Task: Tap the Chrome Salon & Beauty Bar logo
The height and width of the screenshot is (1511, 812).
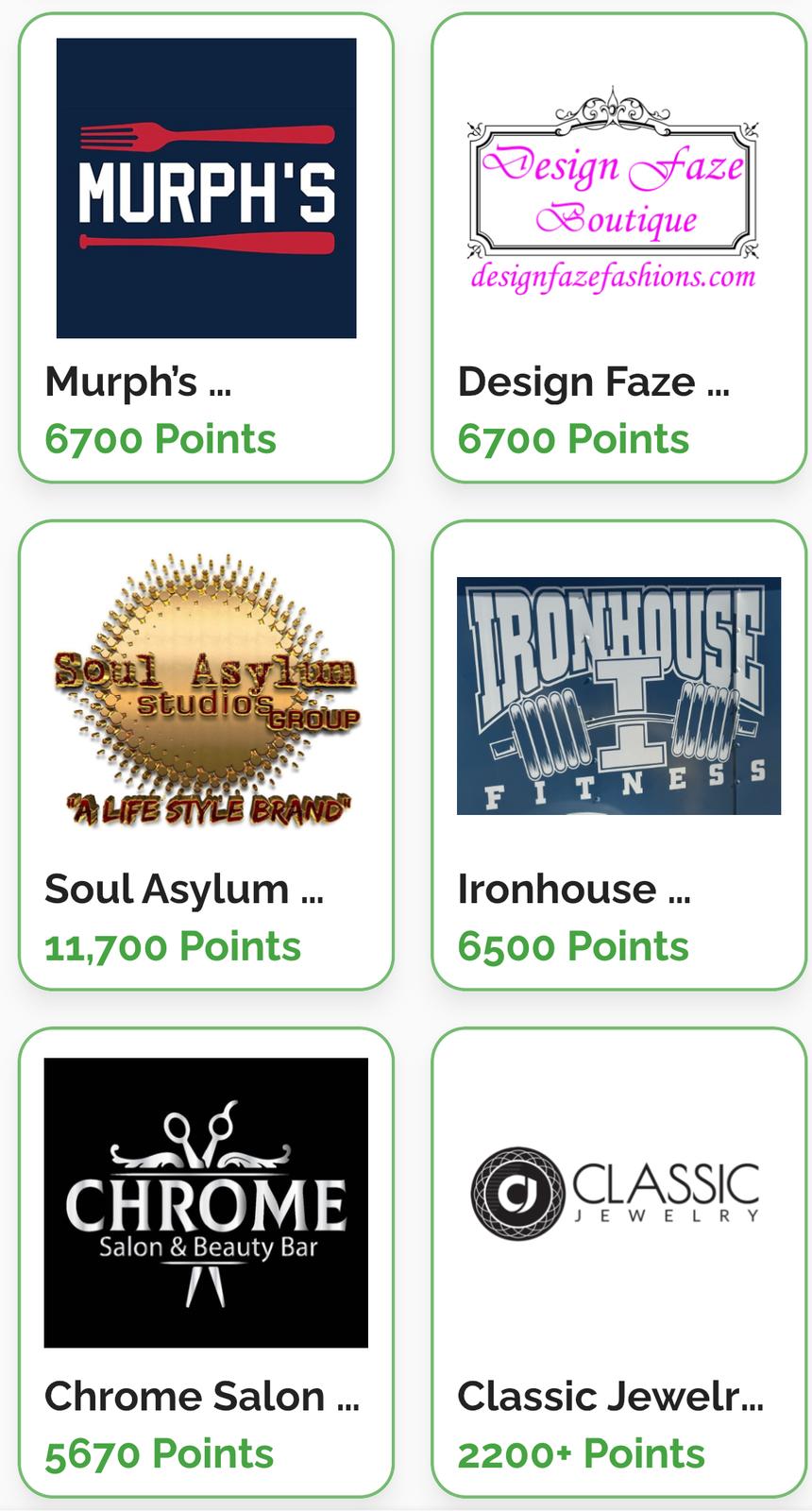Action: 206,1202
